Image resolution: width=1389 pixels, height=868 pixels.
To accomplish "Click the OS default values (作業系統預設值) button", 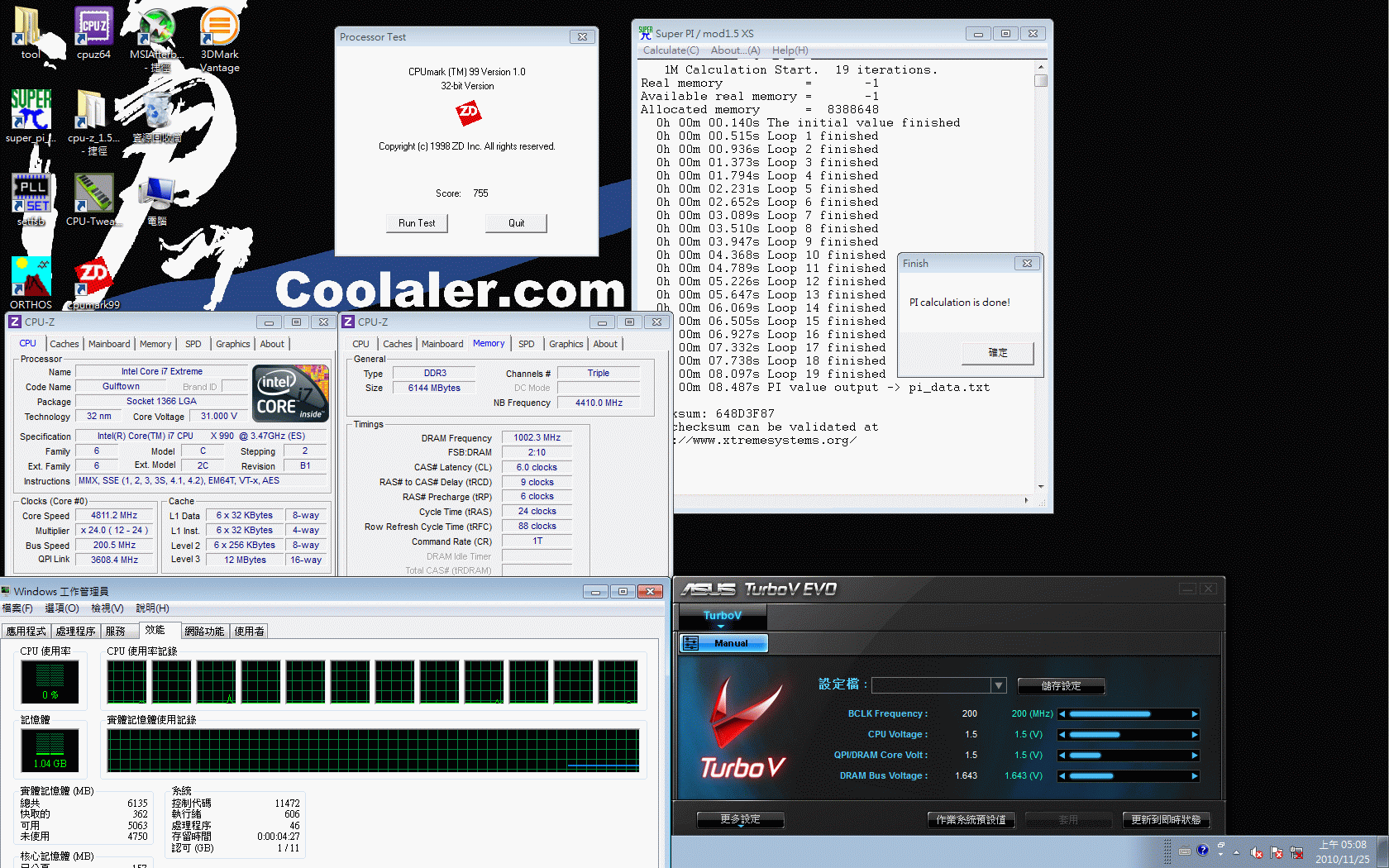I will (971, 820).
